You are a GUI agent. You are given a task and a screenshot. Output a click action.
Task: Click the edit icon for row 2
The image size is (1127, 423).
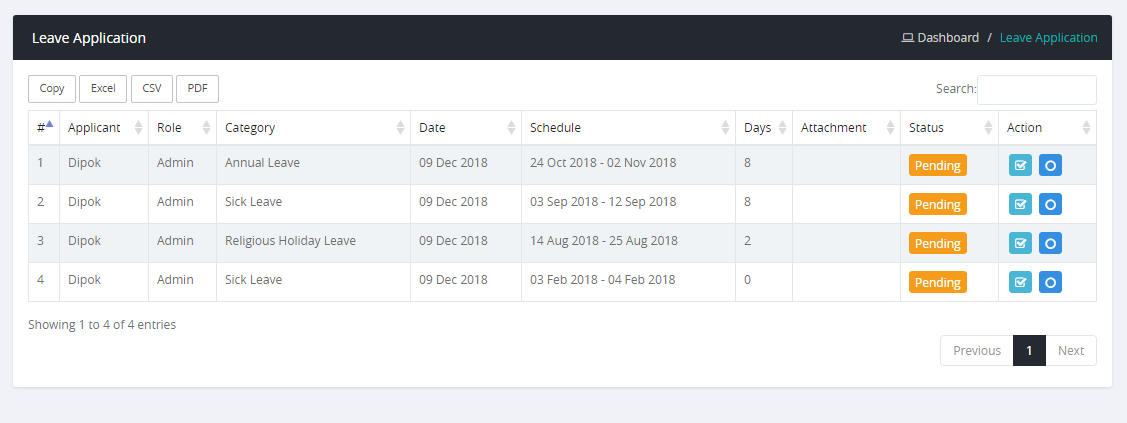(1020, 205)
